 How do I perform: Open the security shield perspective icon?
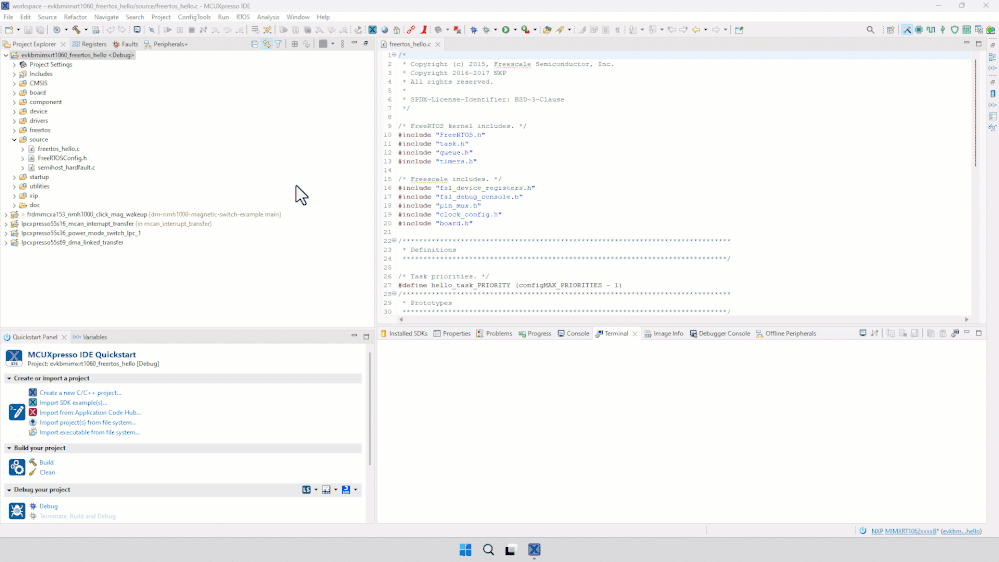click(954, 30)
